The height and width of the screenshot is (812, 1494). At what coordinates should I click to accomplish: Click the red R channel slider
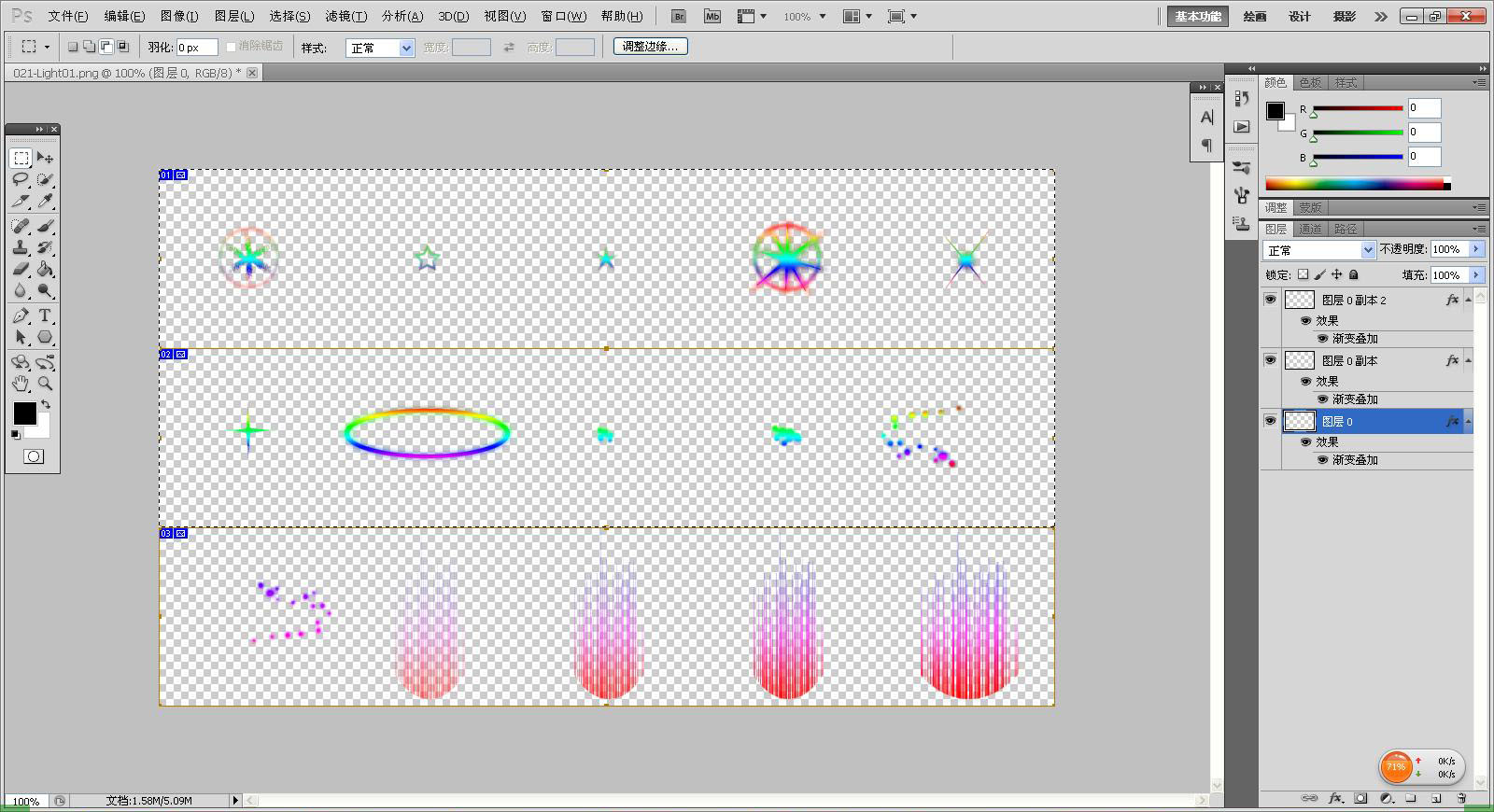pyautogui.click(x=1358, y=108)
